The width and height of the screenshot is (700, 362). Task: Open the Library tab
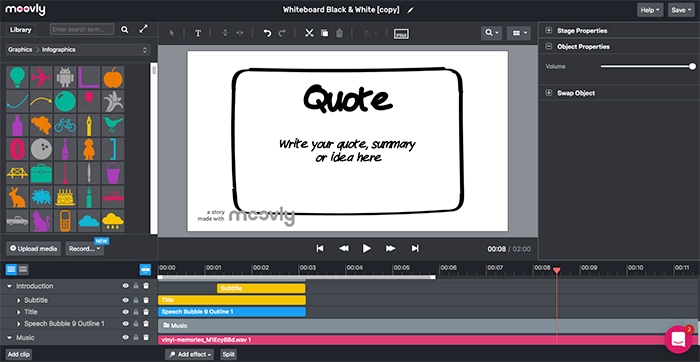click(x=21, y=29)
